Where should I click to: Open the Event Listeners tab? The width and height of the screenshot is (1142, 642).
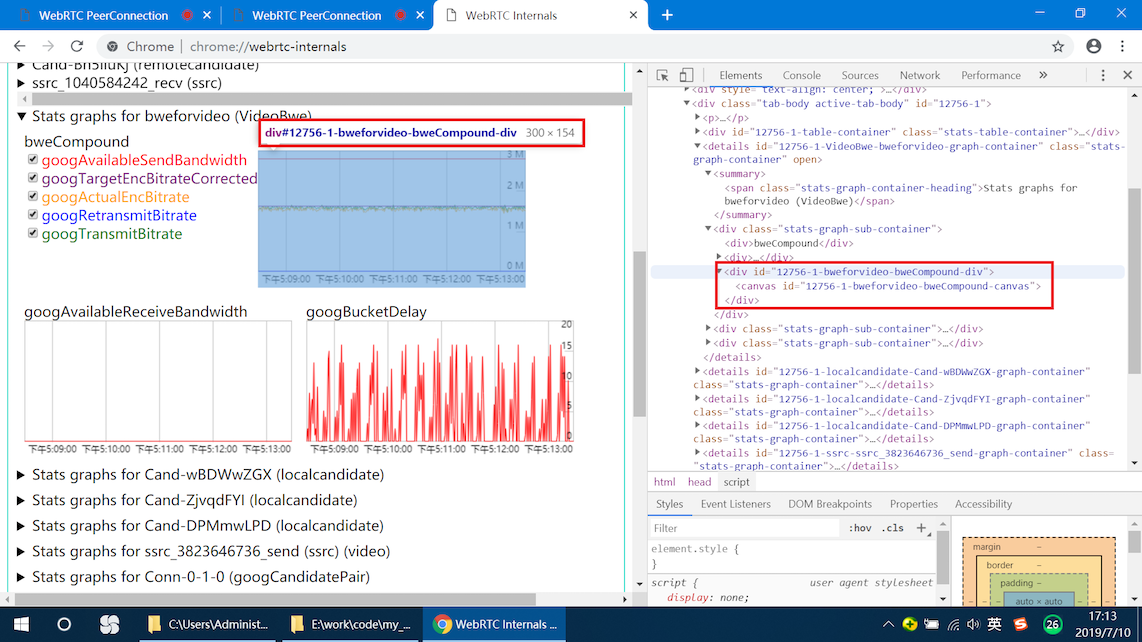[735, 504]
